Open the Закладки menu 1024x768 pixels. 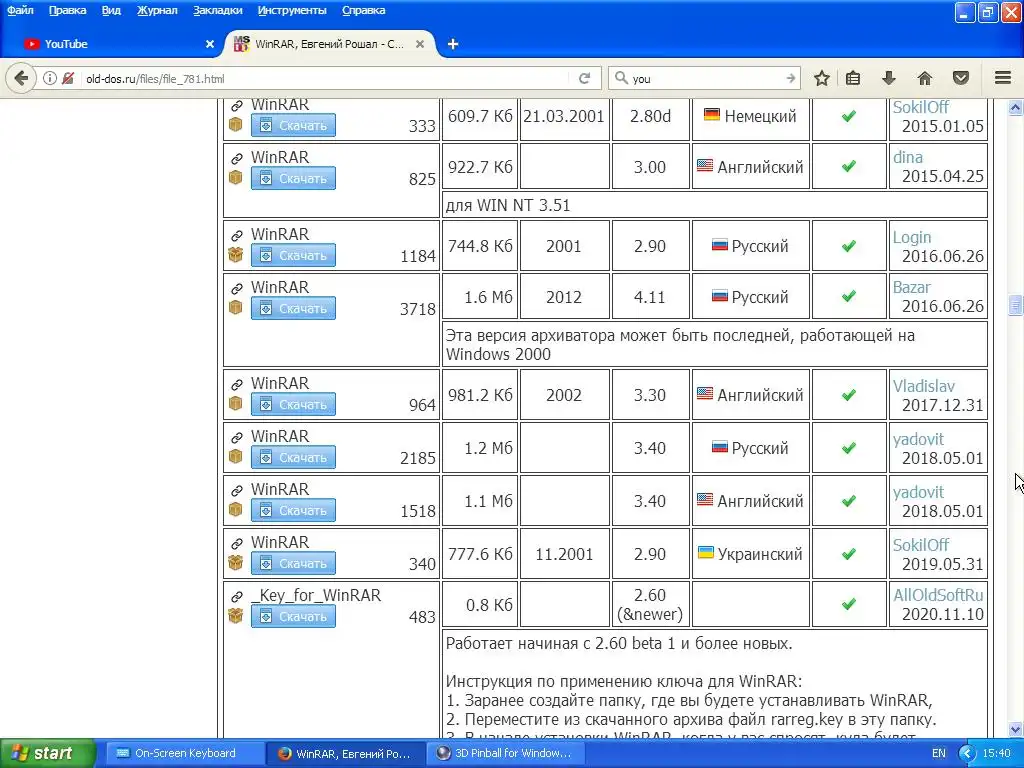[x=217, y=10]
